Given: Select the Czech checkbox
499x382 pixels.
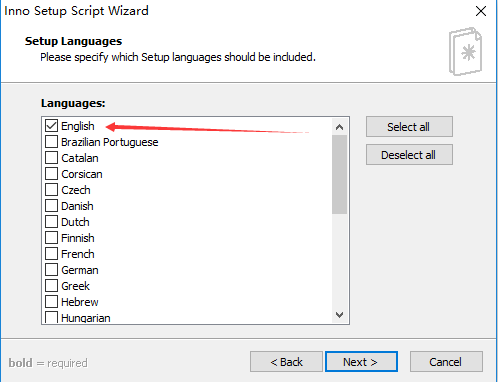Looking at the screenshot, I should pos(51,190).
